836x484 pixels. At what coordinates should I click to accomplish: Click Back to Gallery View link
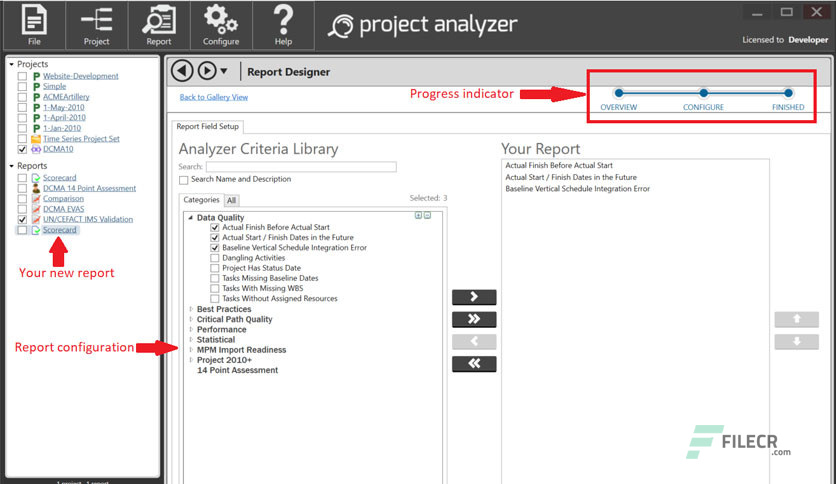[214, 97]
